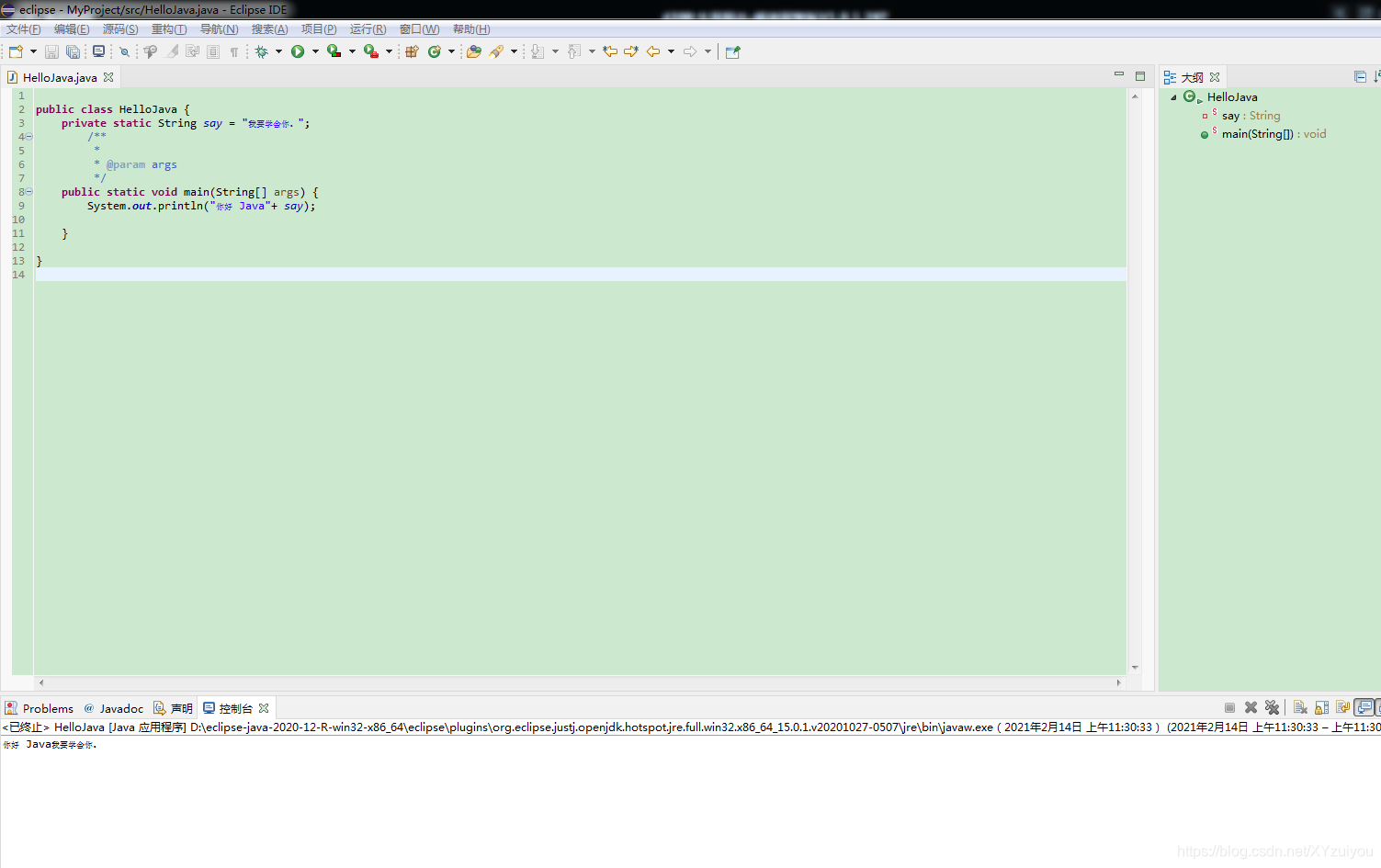1381x868 pixels.
Task: Click the Save All icon
Action: pos(73,51)
